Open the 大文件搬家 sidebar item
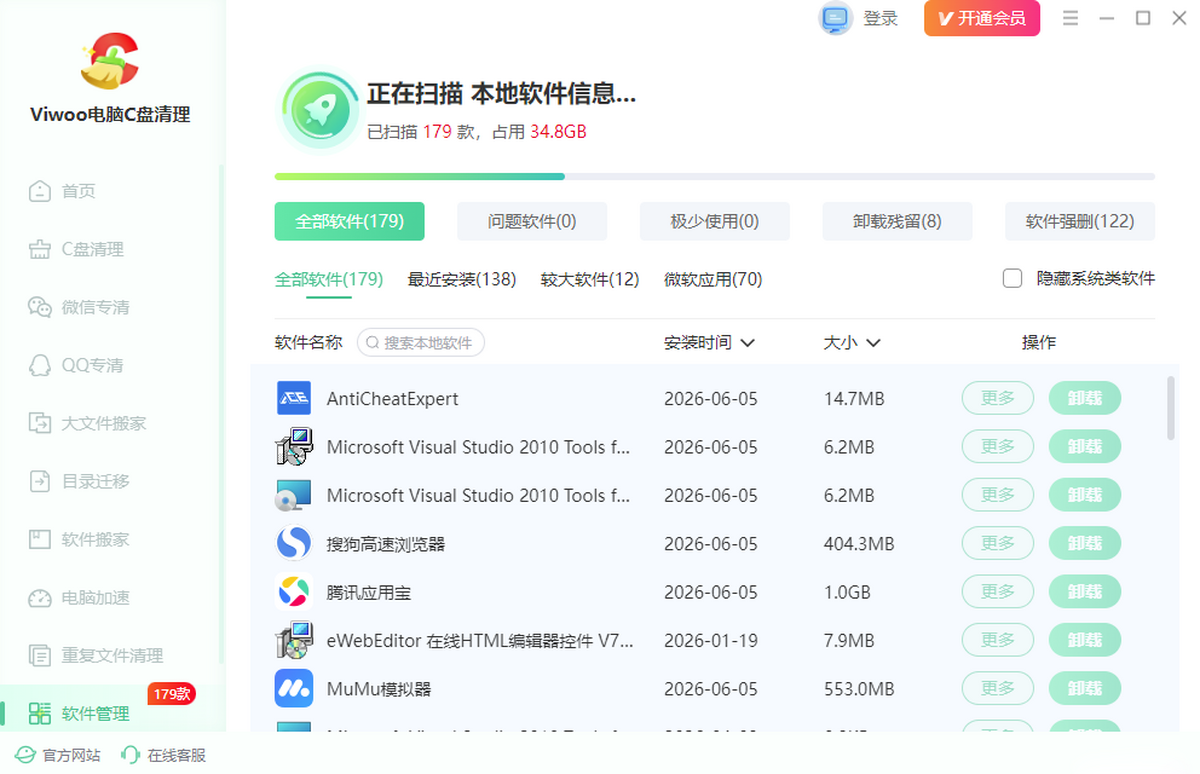Viewport: 1200px width, 774px height. coord(87,423)
